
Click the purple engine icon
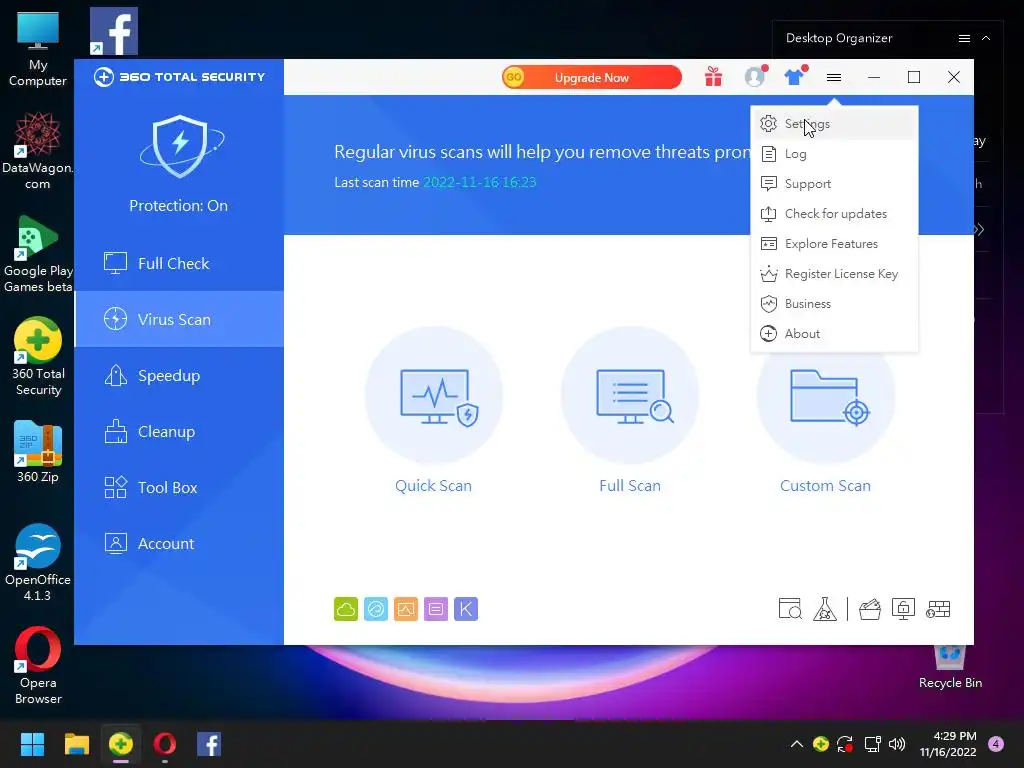click(x=436, y=609)
